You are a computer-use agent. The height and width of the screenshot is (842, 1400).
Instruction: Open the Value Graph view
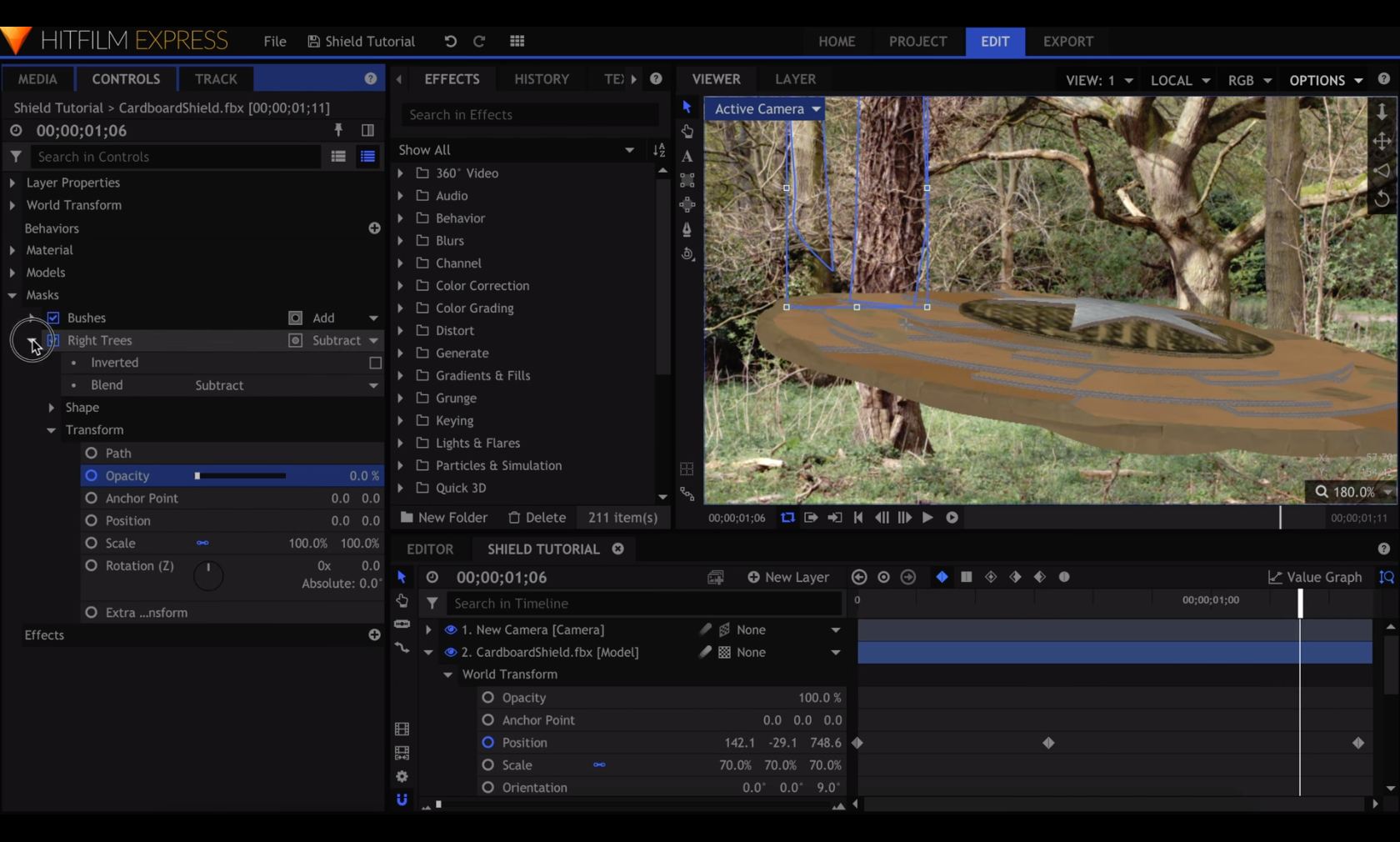(1314, 576)
